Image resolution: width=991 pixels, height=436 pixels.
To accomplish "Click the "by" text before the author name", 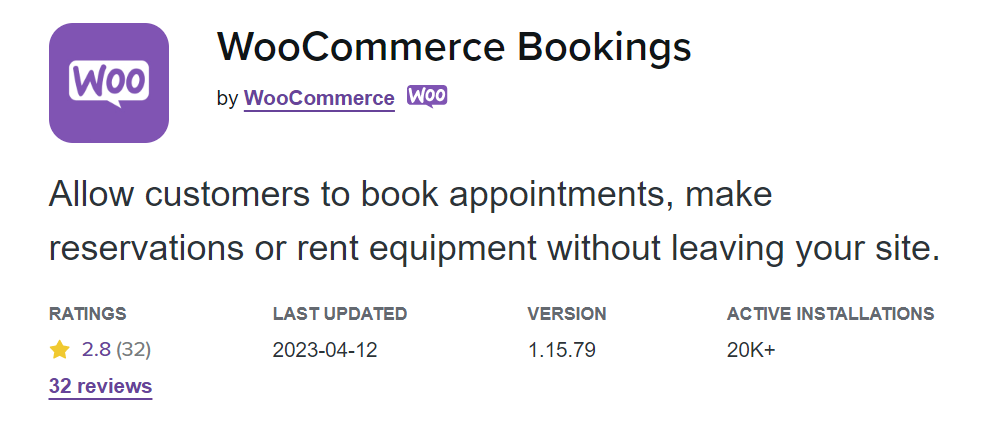I will (x=227, y=98).
